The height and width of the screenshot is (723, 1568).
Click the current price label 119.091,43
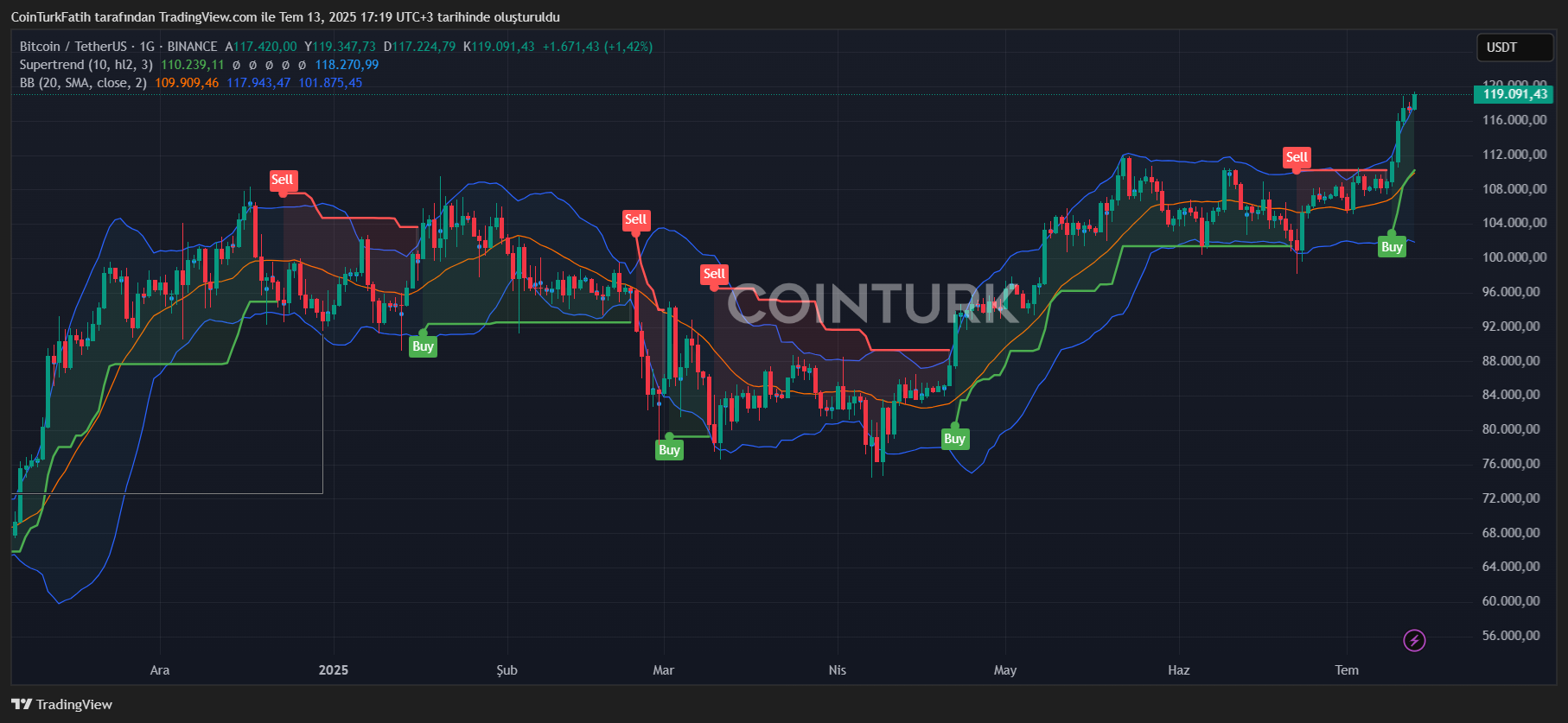click(1513, 94)
